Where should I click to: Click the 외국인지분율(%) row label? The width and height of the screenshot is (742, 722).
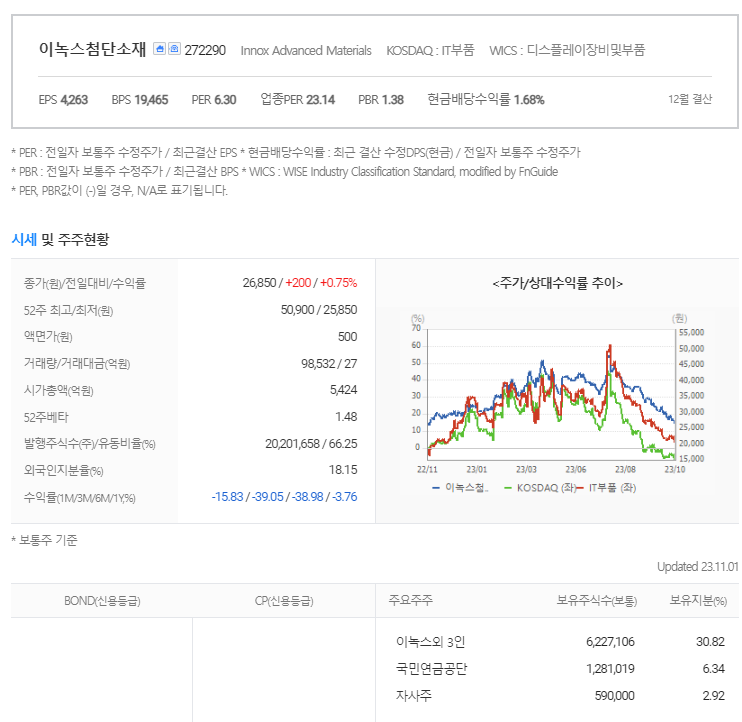click(63, 471)
